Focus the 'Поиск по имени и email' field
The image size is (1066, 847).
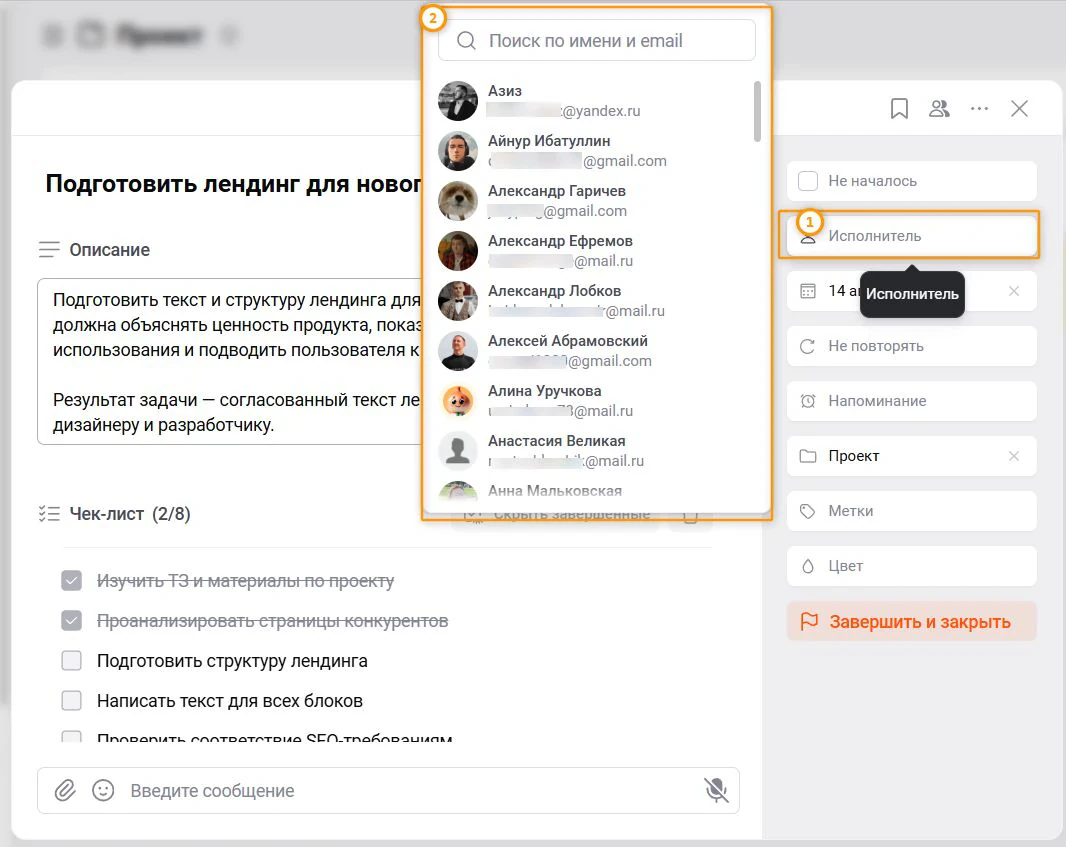pos(597,41)
